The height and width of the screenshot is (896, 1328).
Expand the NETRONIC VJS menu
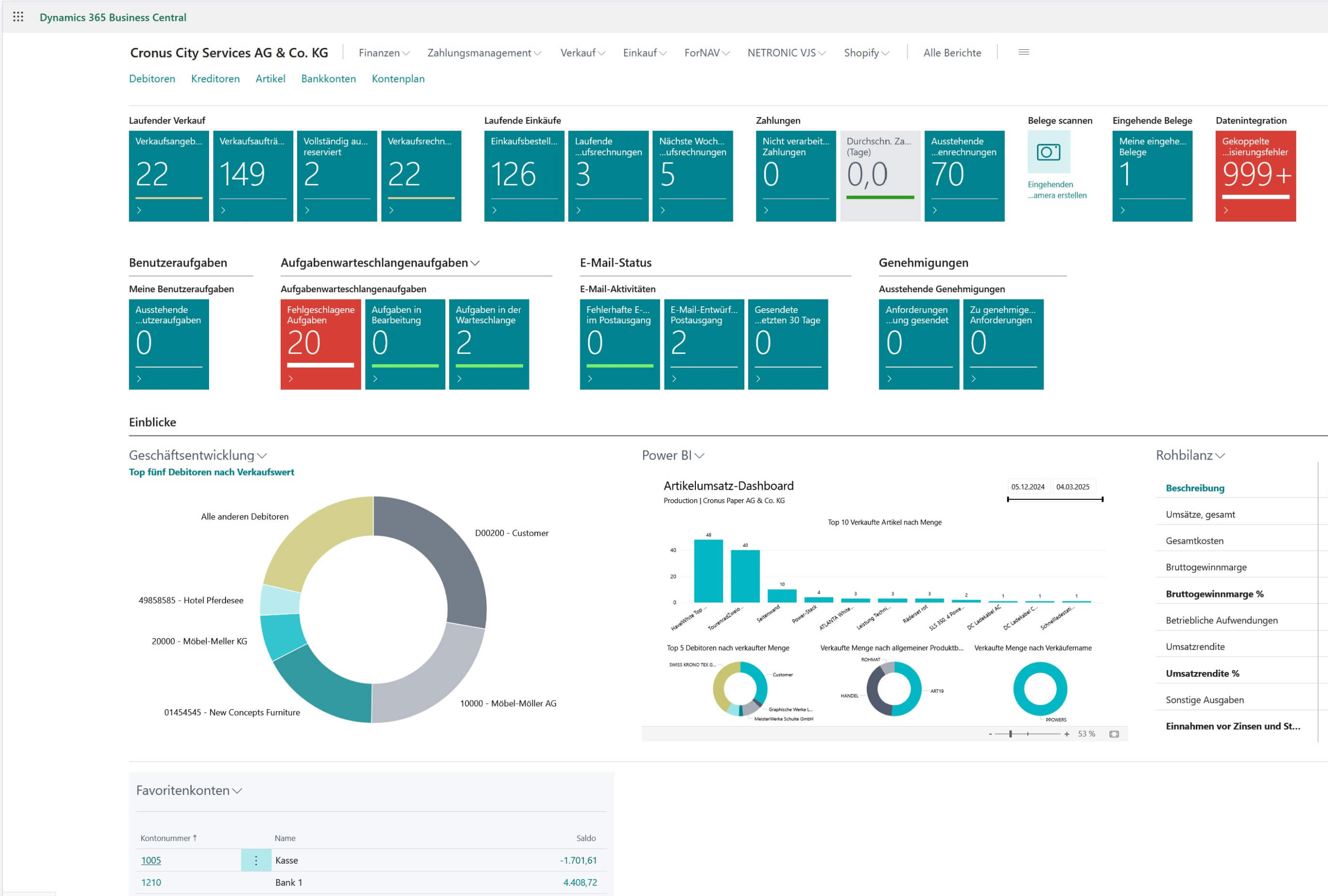point(786,53)
